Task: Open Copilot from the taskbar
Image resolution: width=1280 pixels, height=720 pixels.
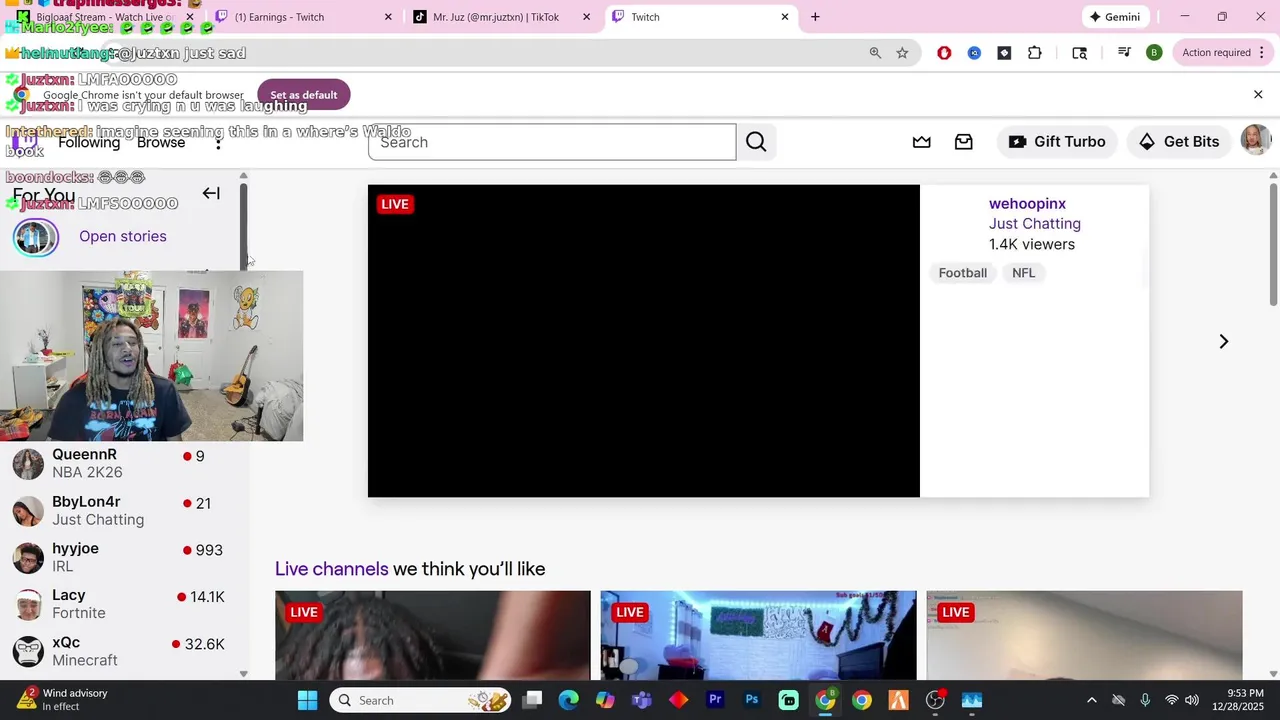Action: tap(605, 700)
